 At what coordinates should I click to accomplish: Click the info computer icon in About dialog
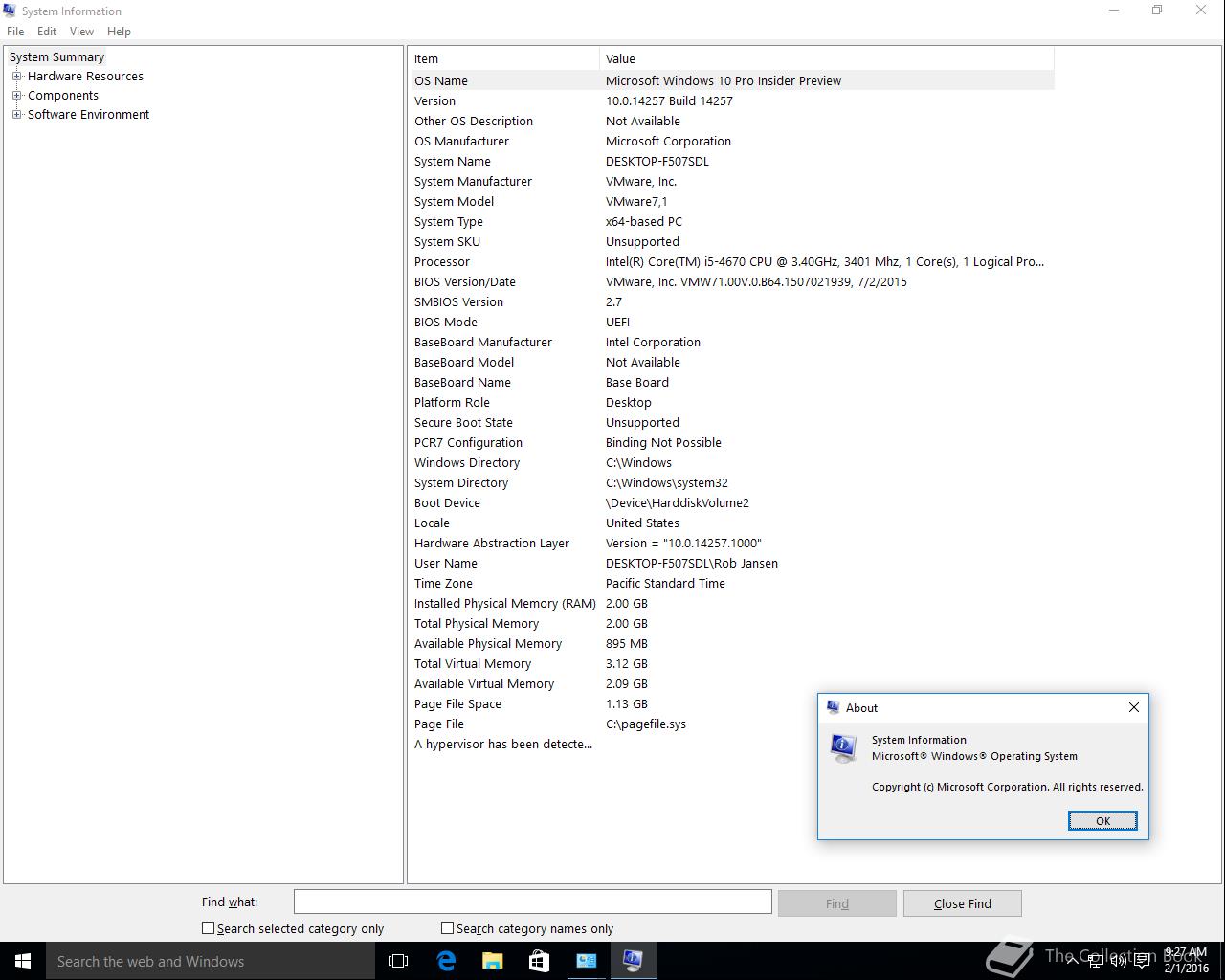pyautogui.click(x=842, y=748)
